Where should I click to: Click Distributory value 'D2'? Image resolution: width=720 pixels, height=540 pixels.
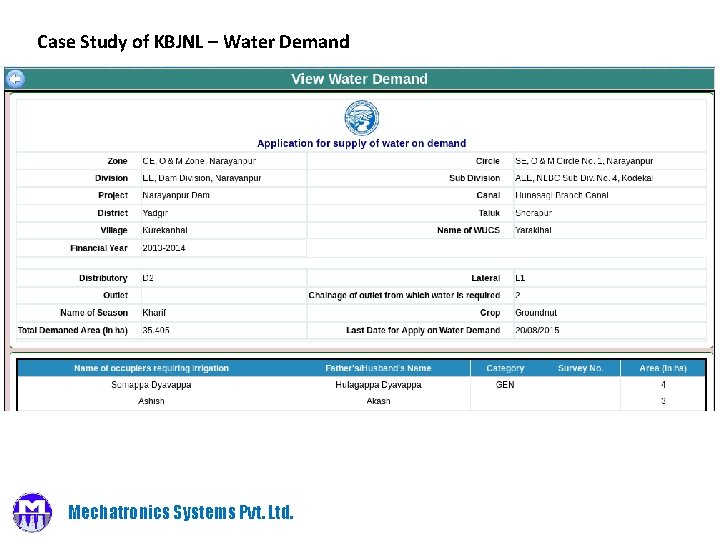[148, 278]
